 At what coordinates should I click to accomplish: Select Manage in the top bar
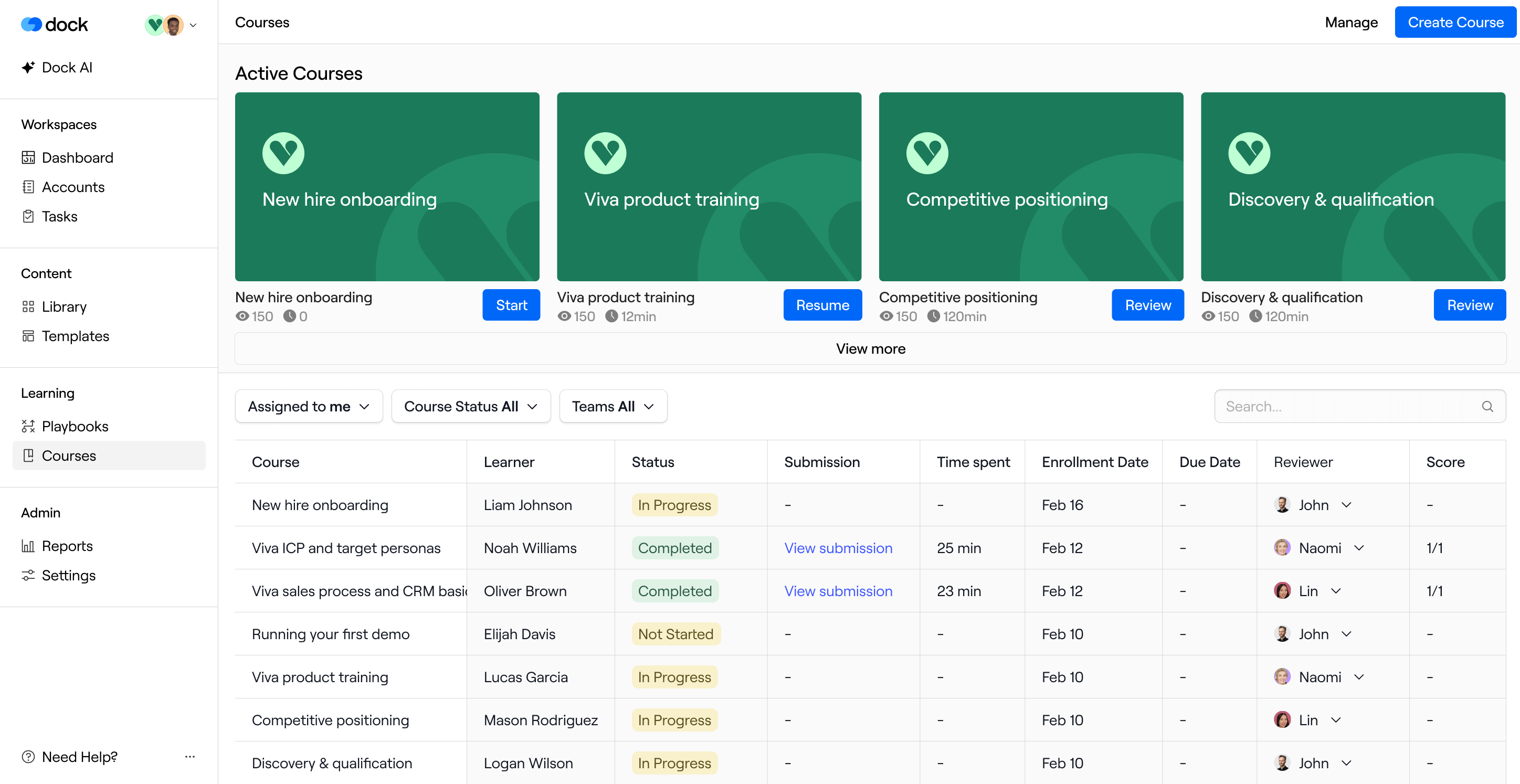[x=1350, y=23]
